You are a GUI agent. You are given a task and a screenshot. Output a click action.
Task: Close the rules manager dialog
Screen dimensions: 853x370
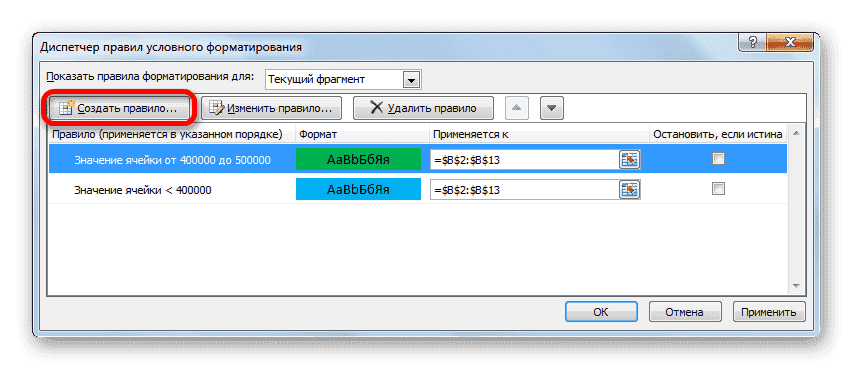click(x=790, y=42)
